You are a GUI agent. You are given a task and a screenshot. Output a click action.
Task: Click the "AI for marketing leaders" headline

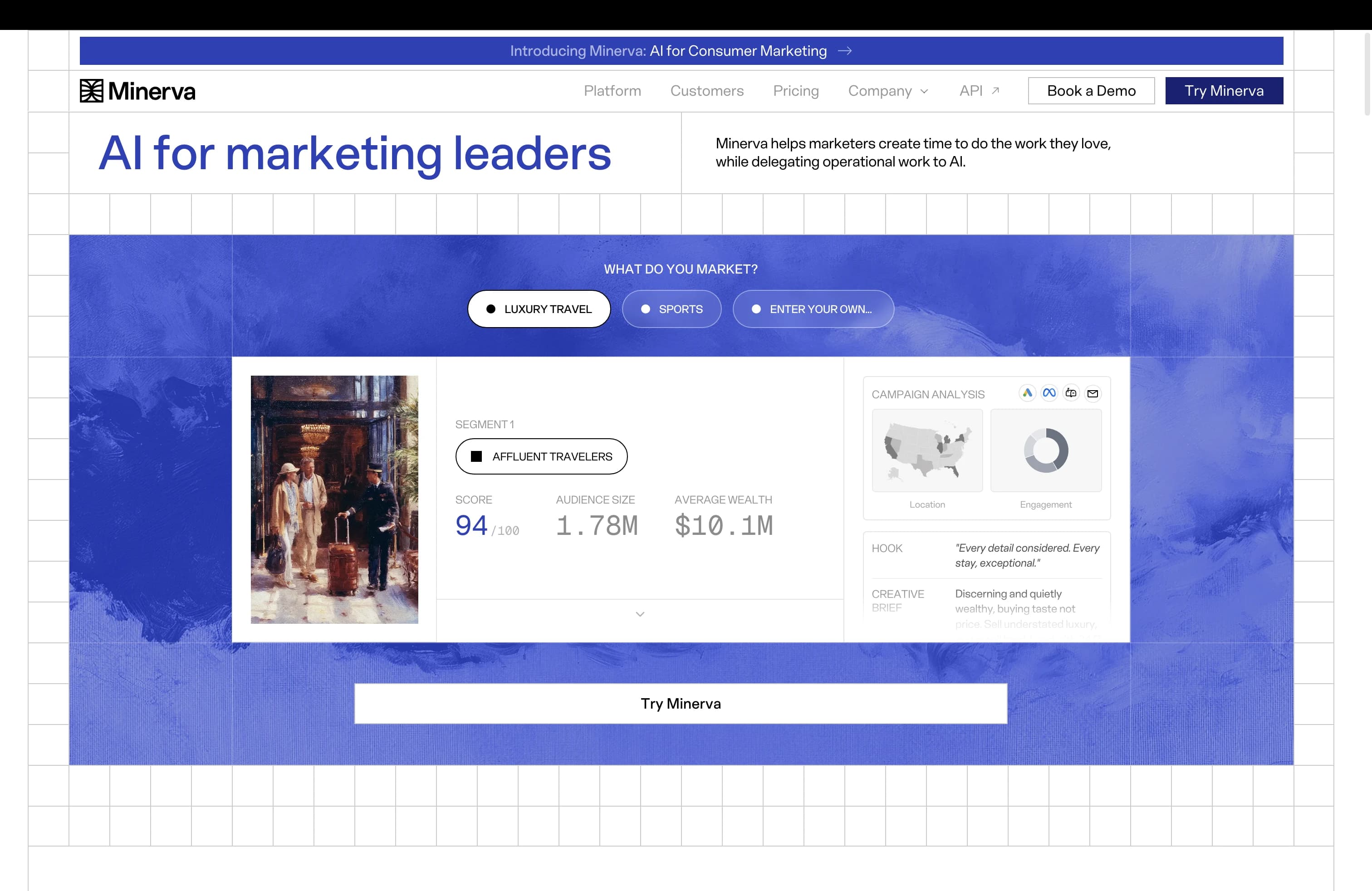tap(355, 153)
